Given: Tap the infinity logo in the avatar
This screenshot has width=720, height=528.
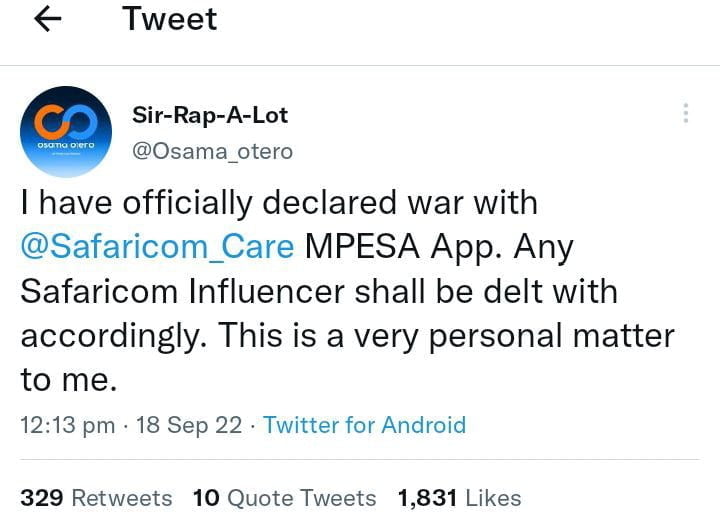Looking at the screenshot, I should [x=66, y=120].
